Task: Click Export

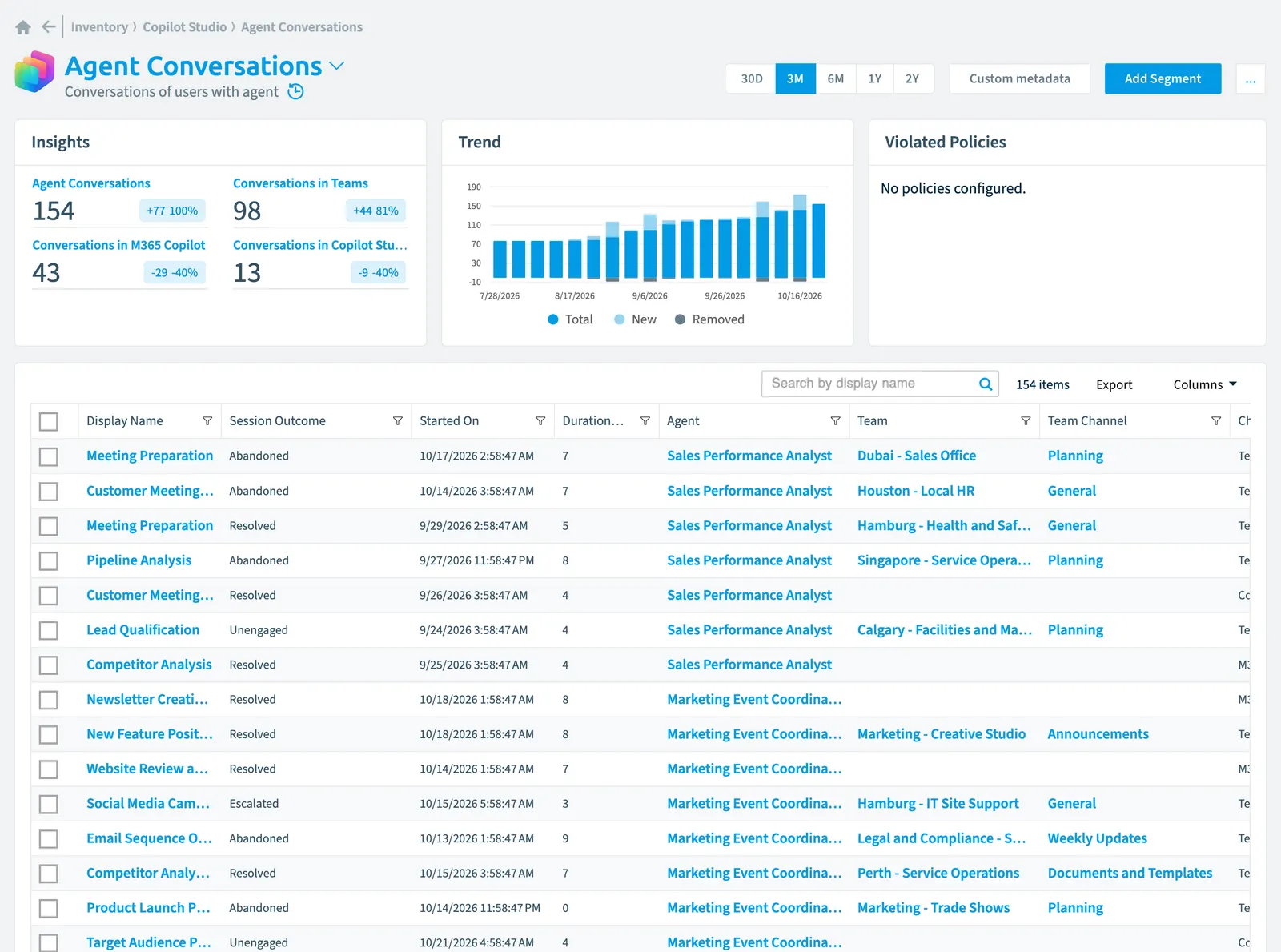Action: coord(1114,385)
